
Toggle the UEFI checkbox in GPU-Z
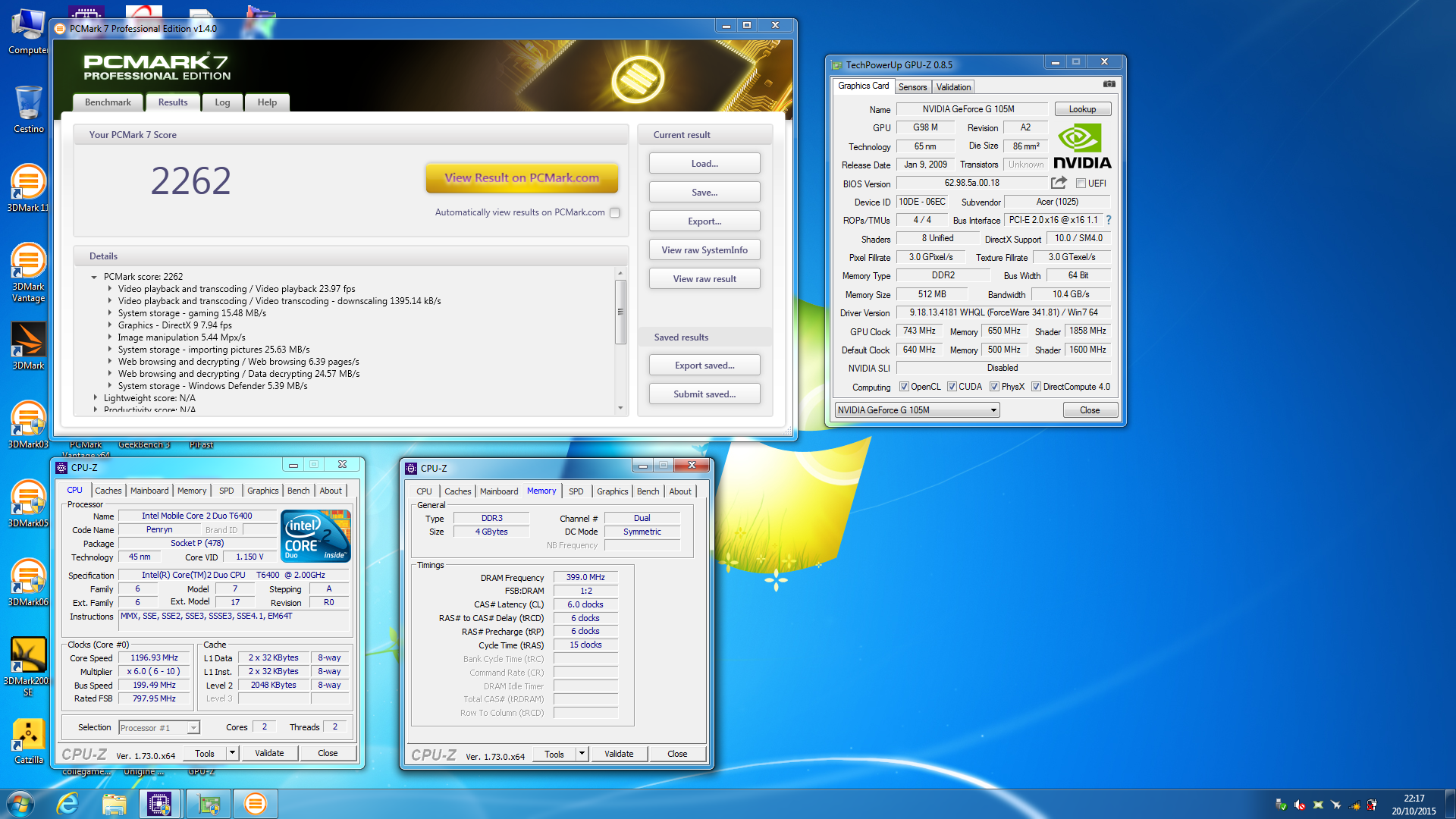tap(1081, 184)
